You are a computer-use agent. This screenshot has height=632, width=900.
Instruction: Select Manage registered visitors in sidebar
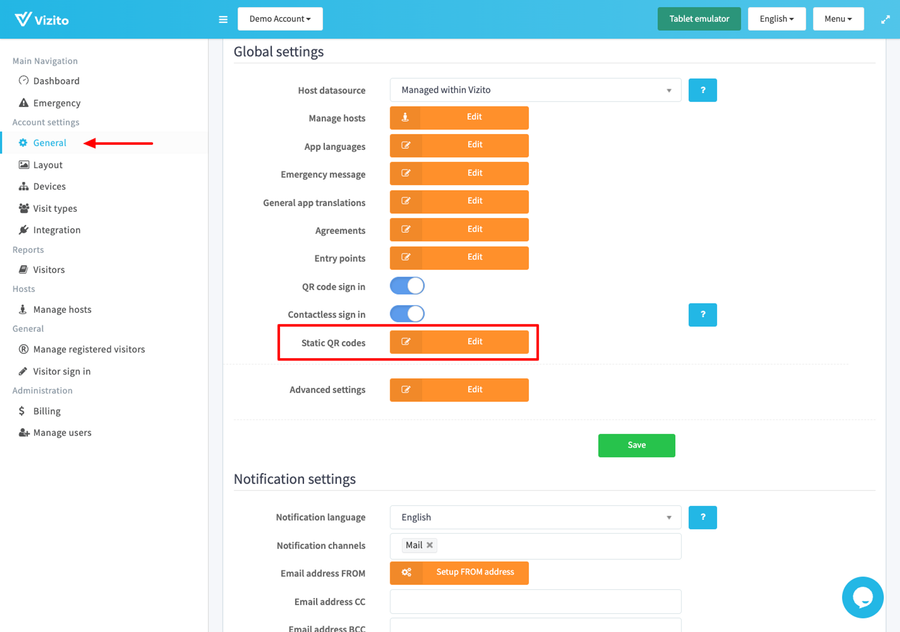[x=89, y=350]
